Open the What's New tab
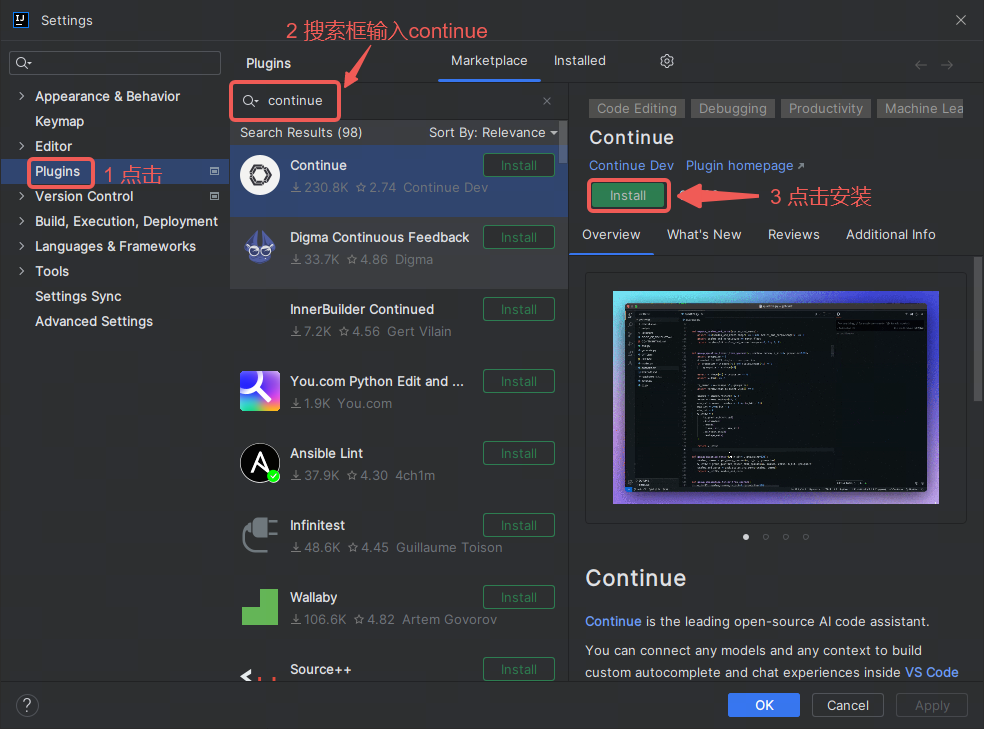Screen dimensions: 984x729 (703, 235)
